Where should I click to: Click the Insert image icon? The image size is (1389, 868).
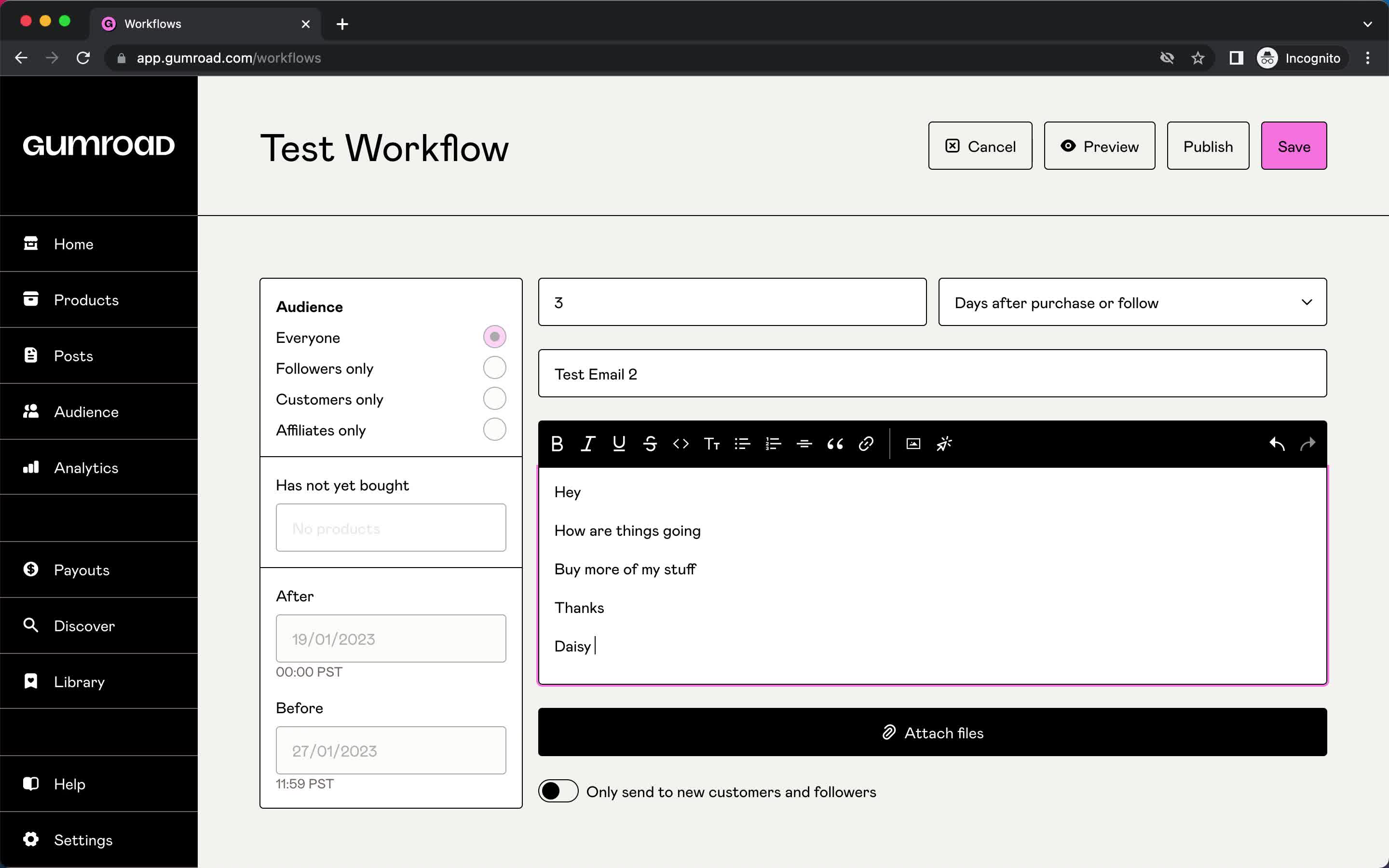tap(913, 444)
